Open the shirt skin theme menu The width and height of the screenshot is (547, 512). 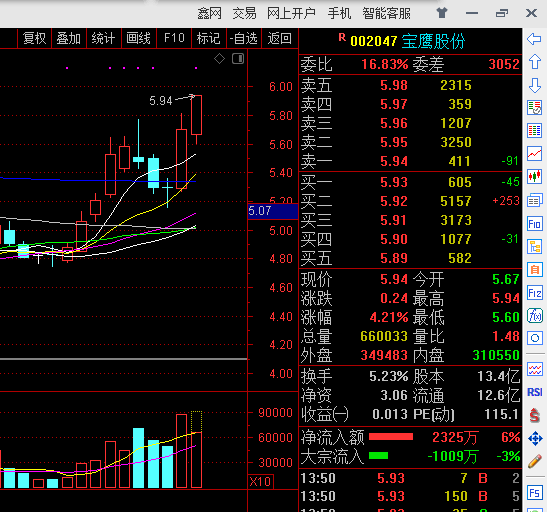pyautogui.click(x=442, y=13)
